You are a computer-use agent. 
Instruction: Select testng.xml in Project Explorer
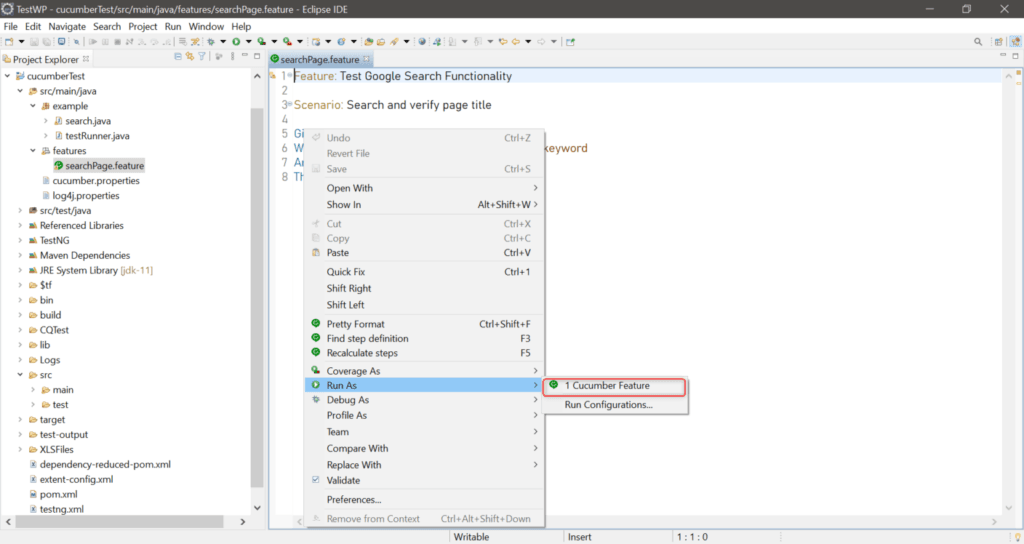pyautogui.click(x=61, y=509)
